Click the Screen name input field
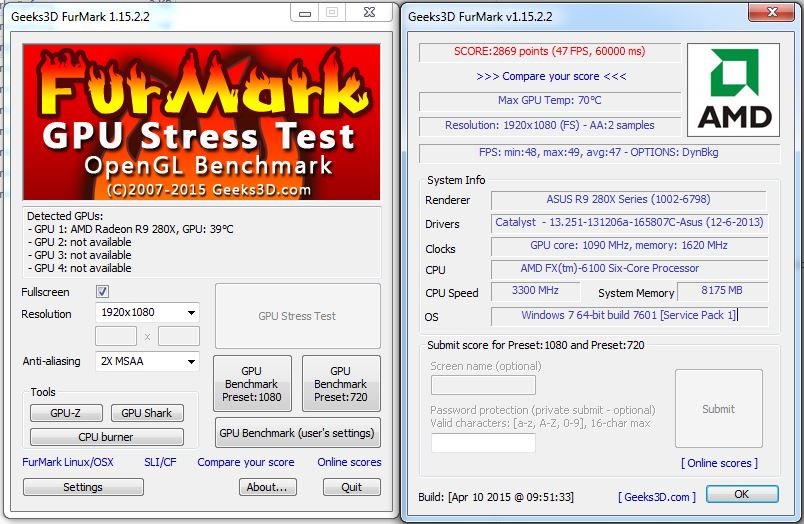 click(484, 385)
